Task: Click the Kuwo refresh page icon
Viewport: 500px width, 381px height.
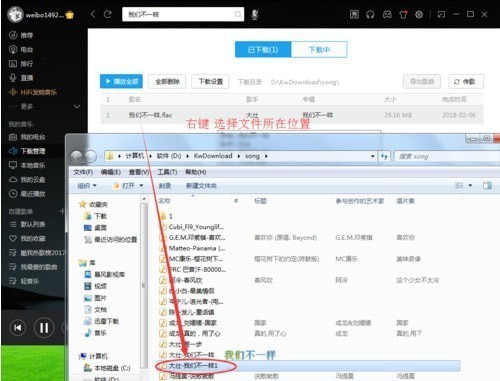Action: tap(107, 14)
